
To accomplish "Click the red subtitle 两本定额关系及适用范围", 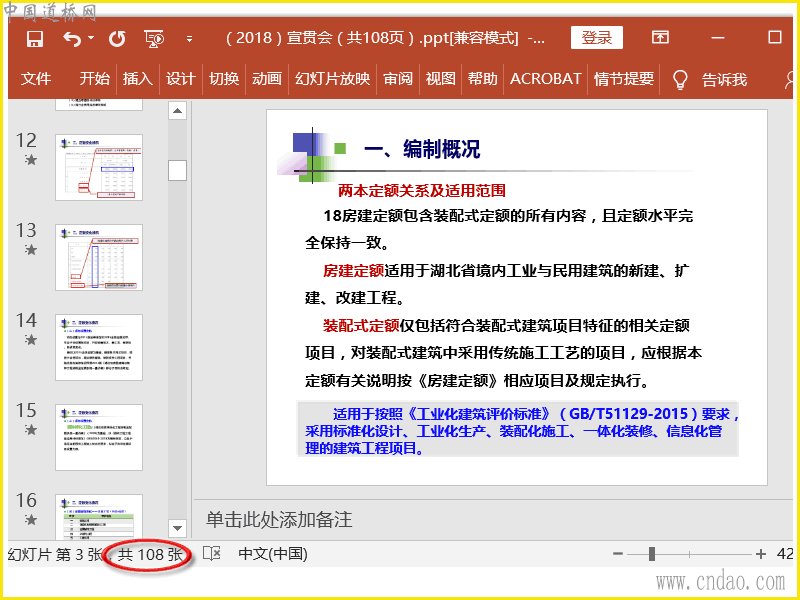I will pos(421,191).
